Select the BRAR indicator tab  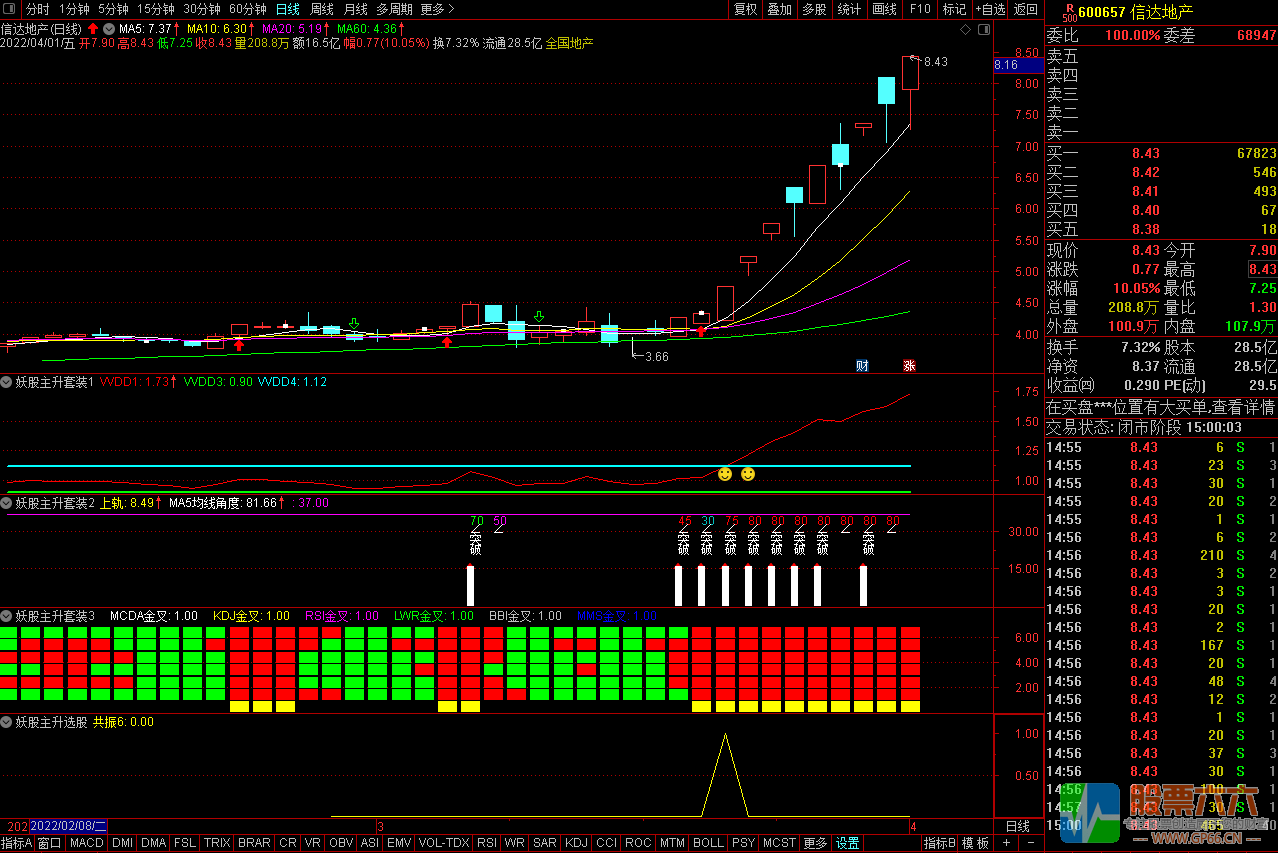(x=254, y=843)
